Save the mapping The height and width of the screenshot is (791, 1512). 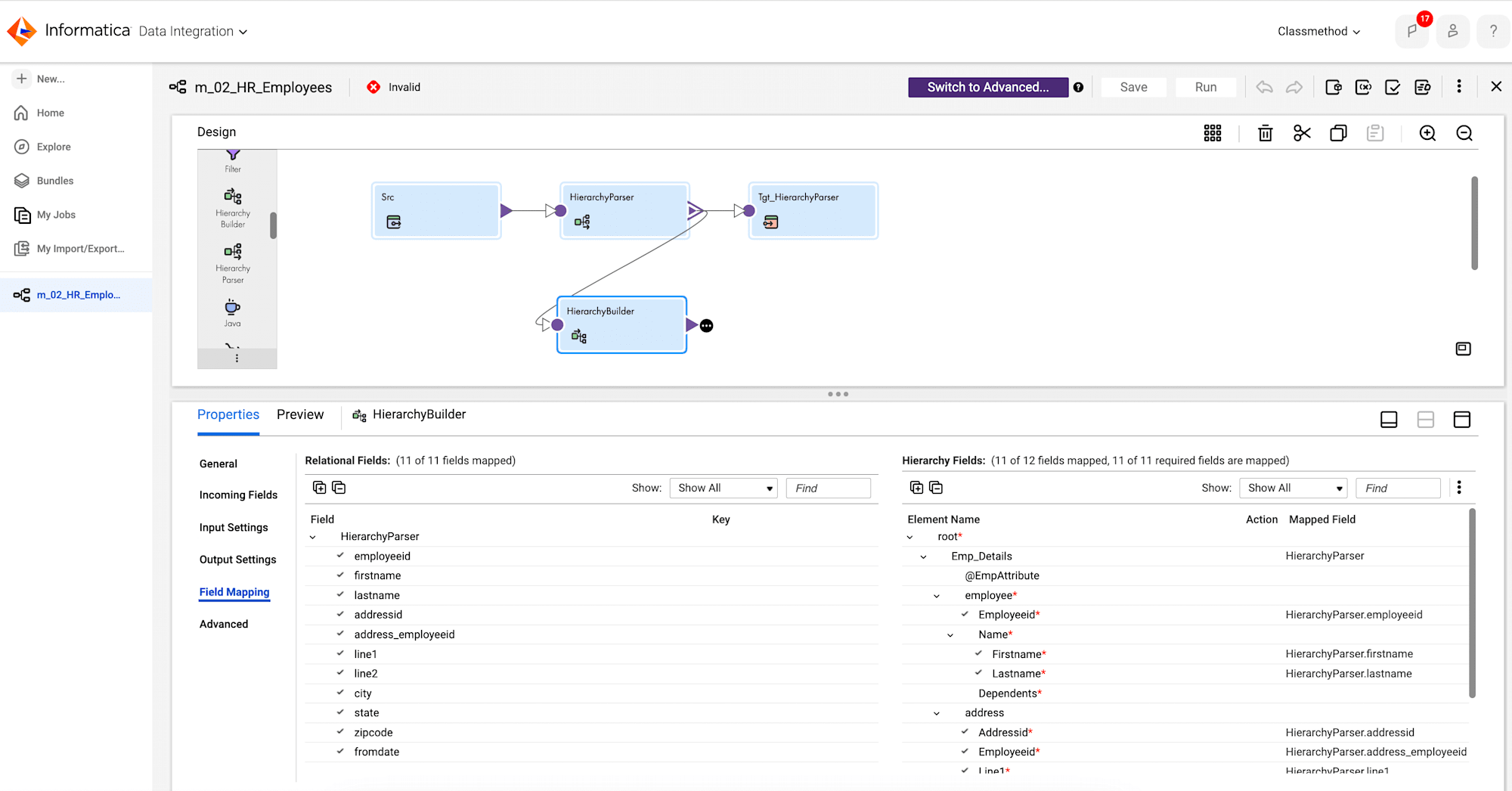click(x=1133, y=87)
